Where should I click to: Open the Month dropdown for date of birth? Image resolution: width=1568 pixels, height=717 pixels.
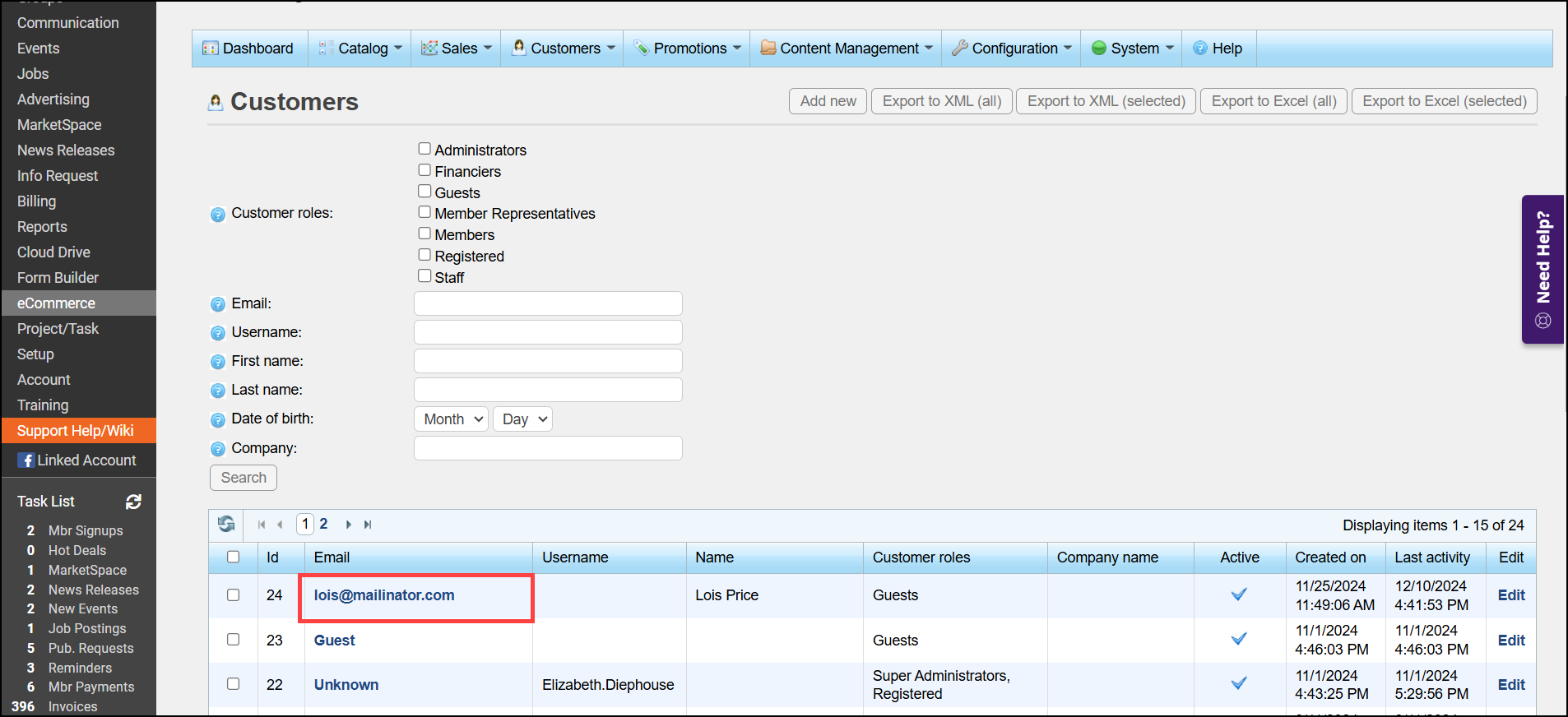451,419
